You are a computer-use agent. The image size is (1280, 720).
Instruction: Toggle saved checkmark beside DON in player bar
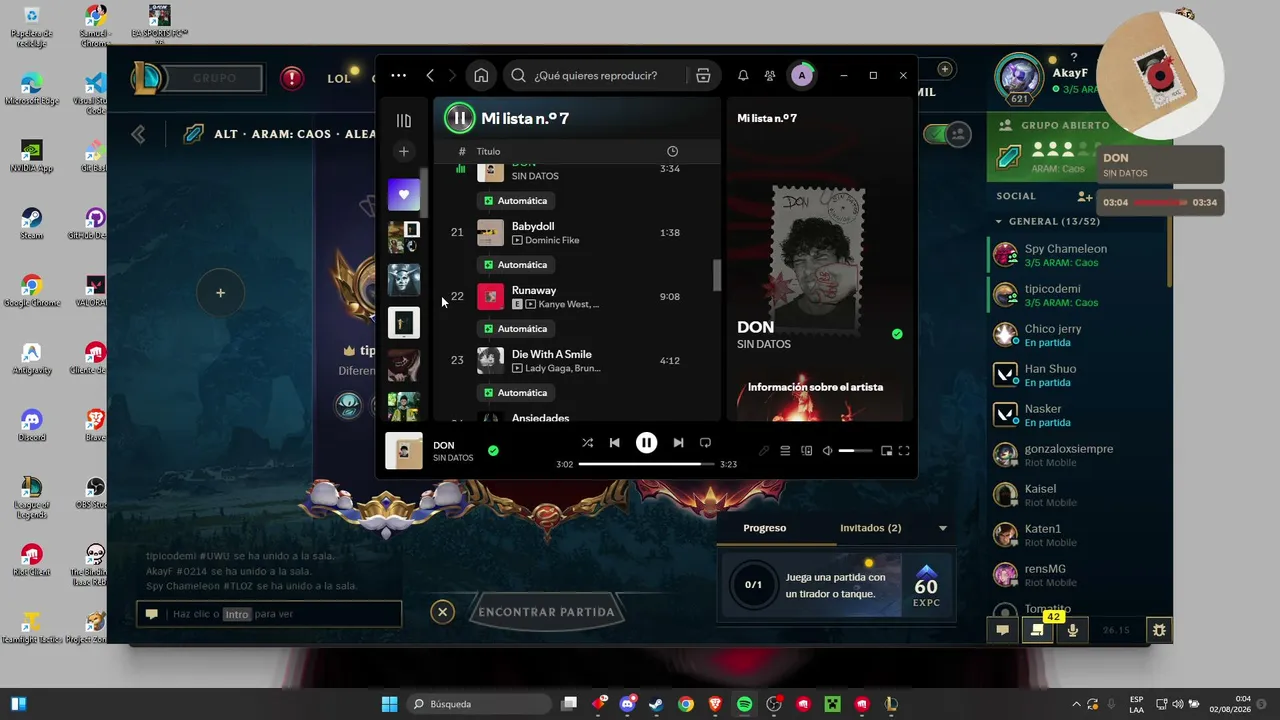point(493,451)
